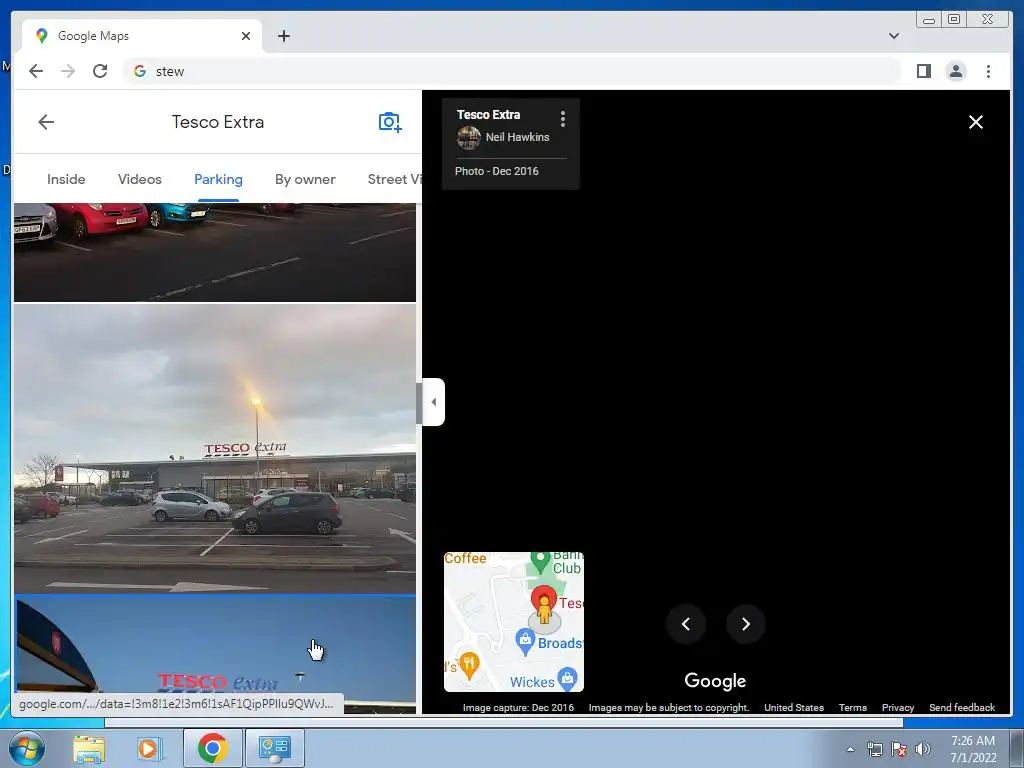Add a photo with the camera-plus icon
Viewport: 1024px width, 768px height.
tap(390, 121)
